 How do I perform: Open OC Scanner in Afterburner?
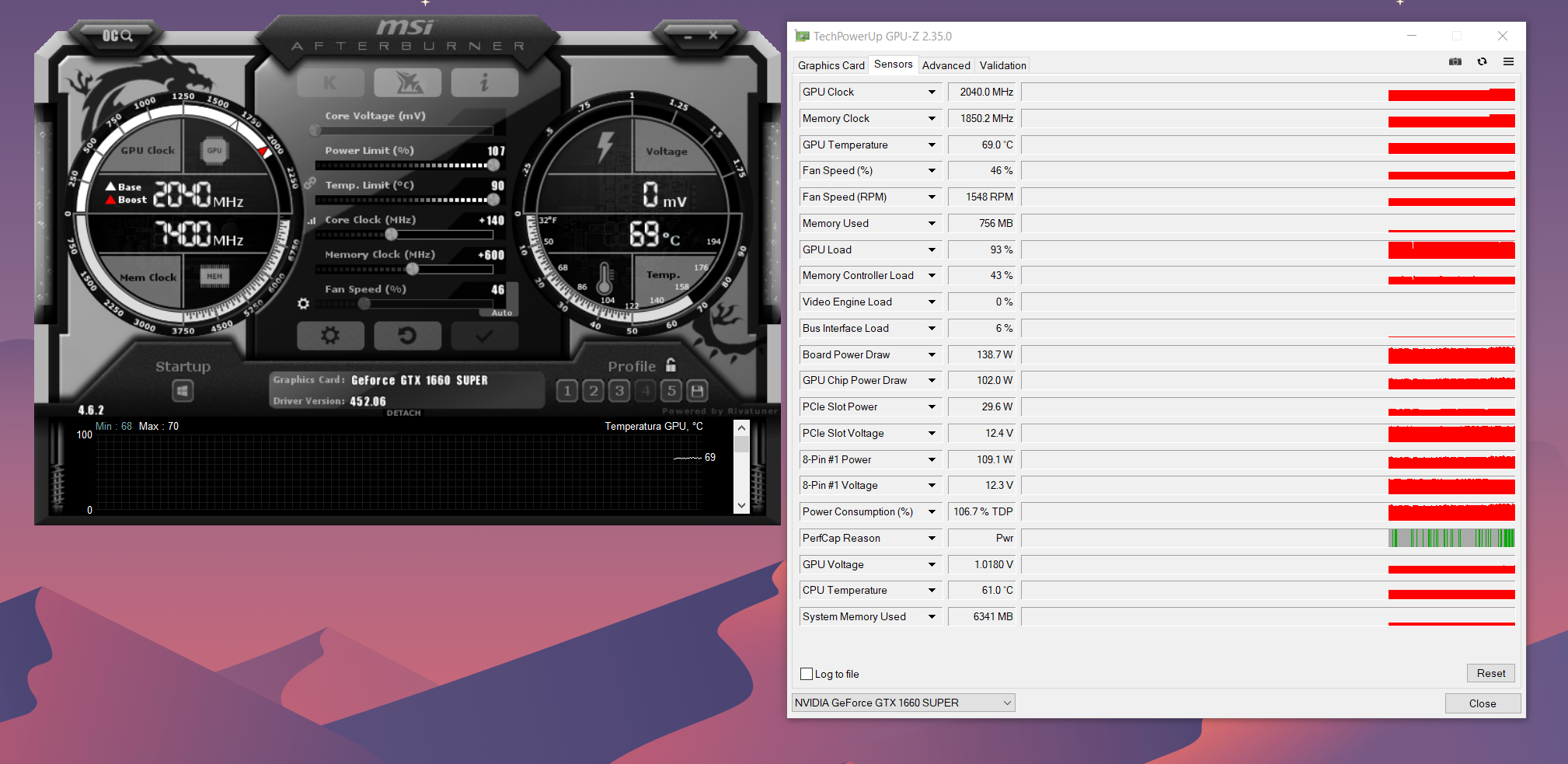117,36
